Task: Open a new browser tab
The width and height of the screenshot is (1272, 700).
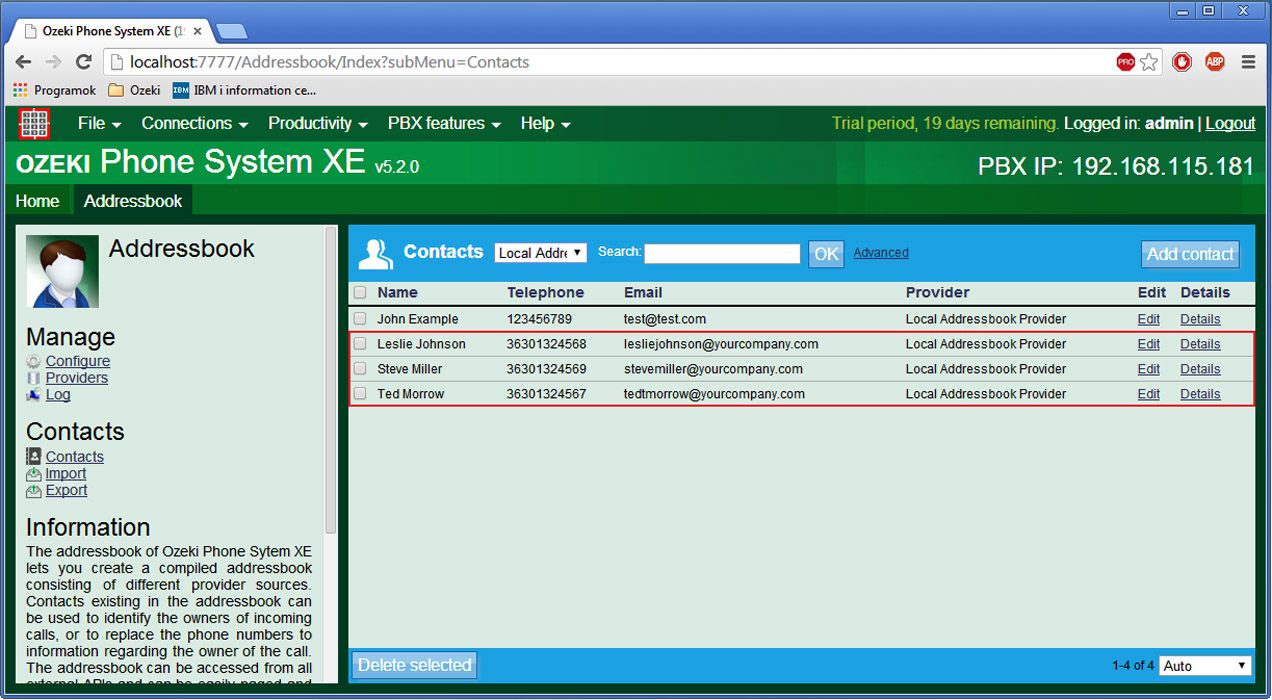Action: tap(231, 31)
